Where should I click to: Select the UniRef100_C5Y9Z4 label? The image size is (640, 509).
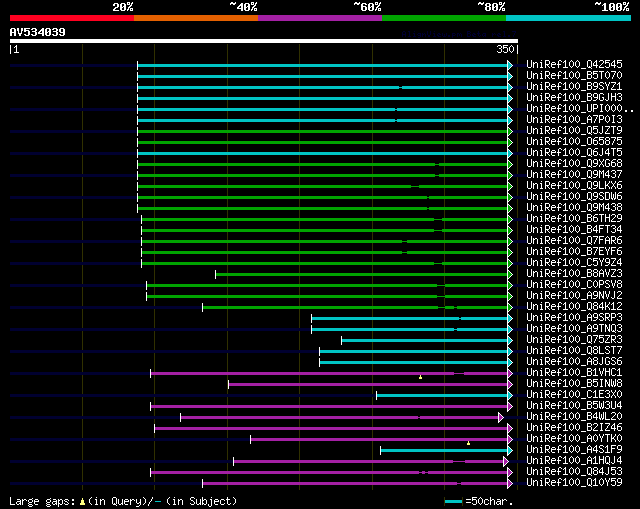[574, 263]
